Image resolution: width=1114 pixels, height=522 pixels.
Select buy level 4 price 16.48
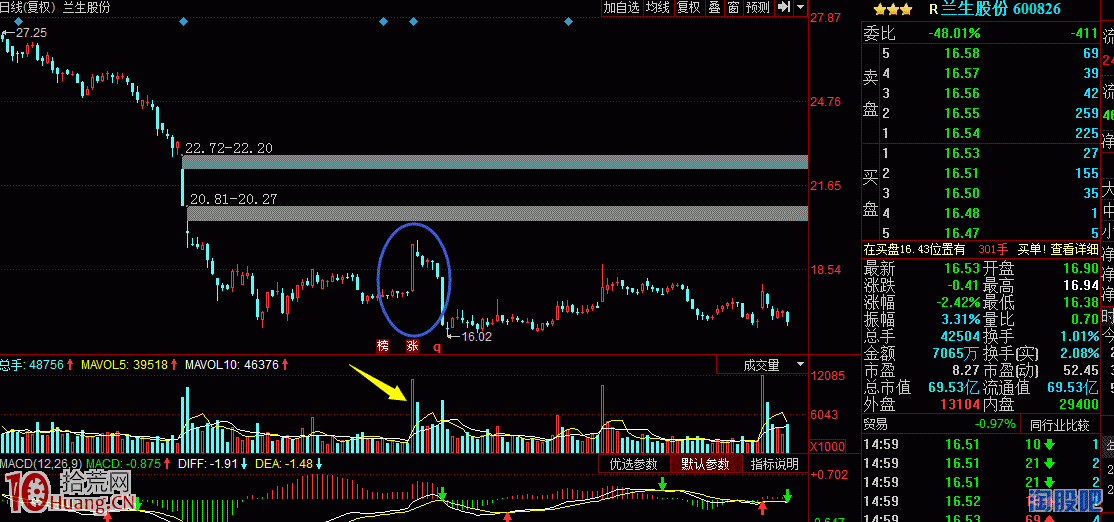(x=963, y=212)
